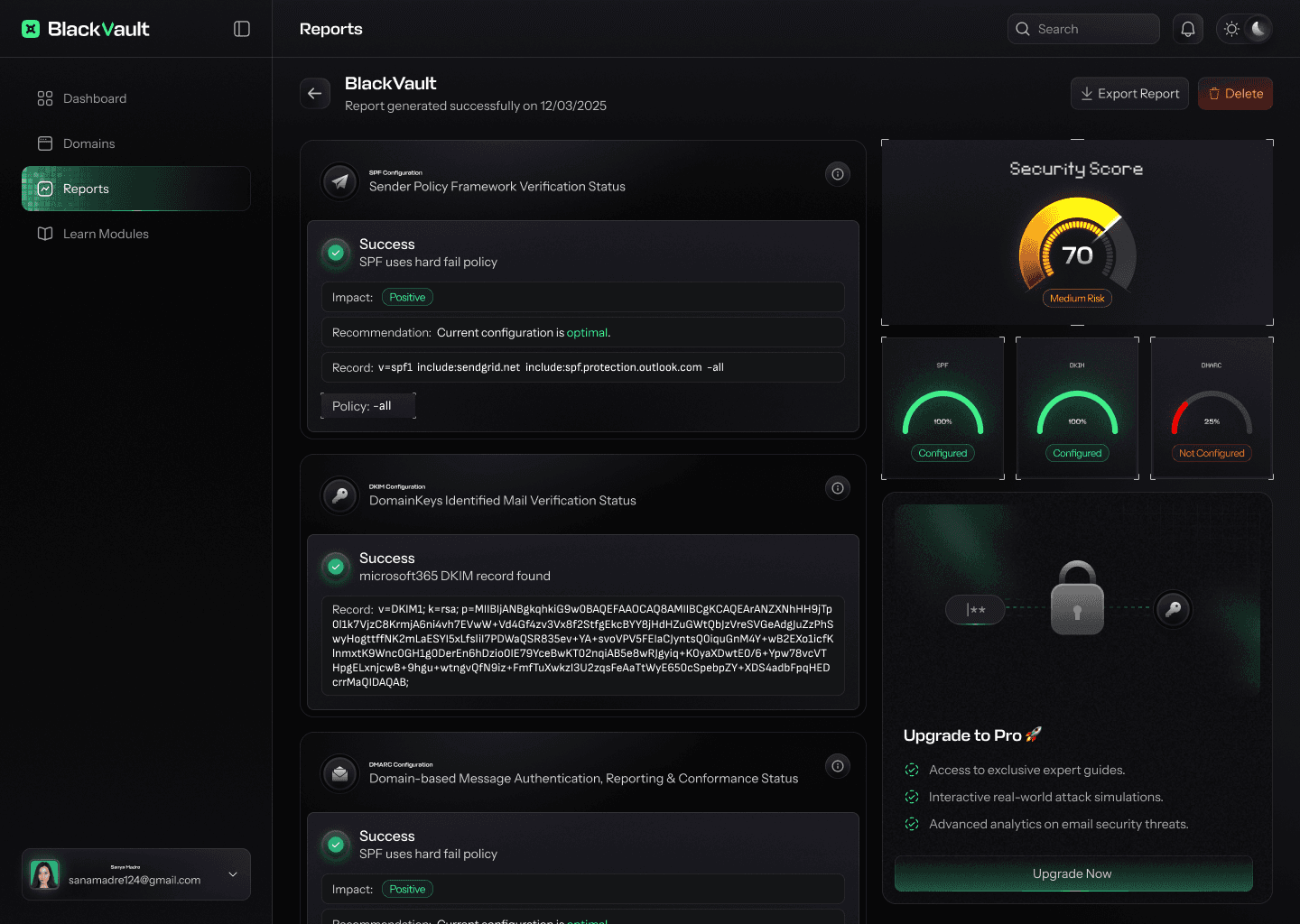This screenshot has height=924, width=1300.
Task: Click SPF section Success check icon
Action: [x=336, y=253]
